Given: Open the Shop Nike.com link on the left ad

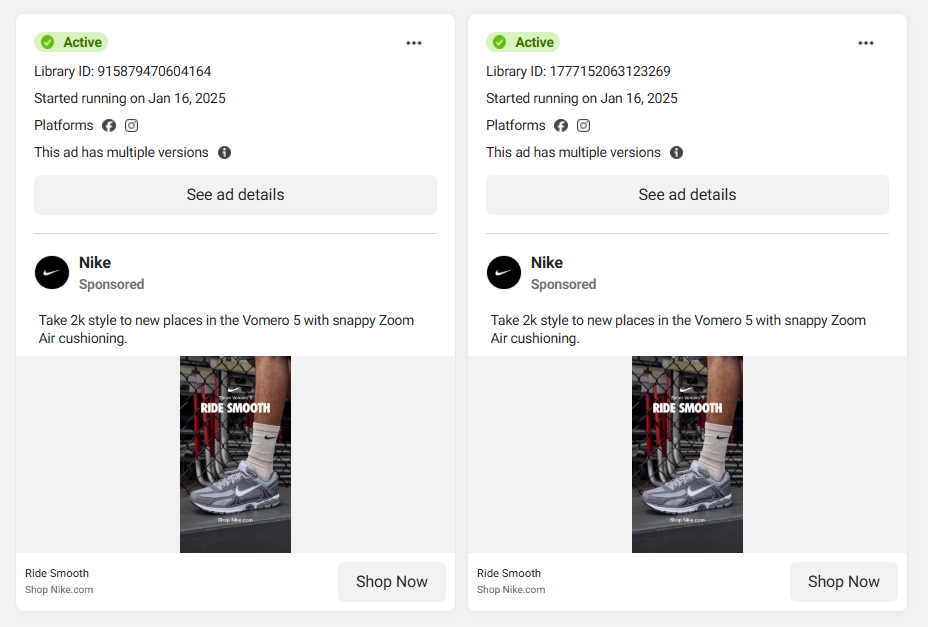Looking at the screenshot, I should click(x=58, y=590).
